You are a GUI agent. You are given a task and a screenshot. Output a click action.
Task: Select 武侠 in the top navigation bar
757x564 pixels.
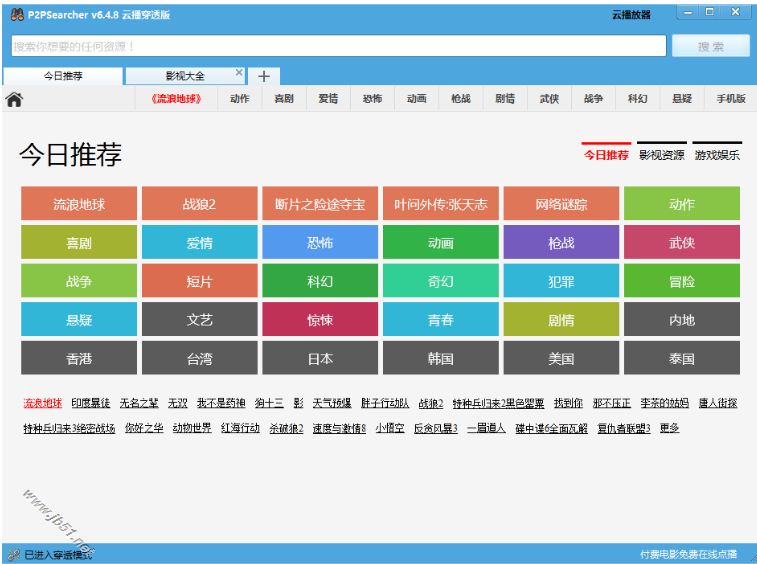point(549,99)
